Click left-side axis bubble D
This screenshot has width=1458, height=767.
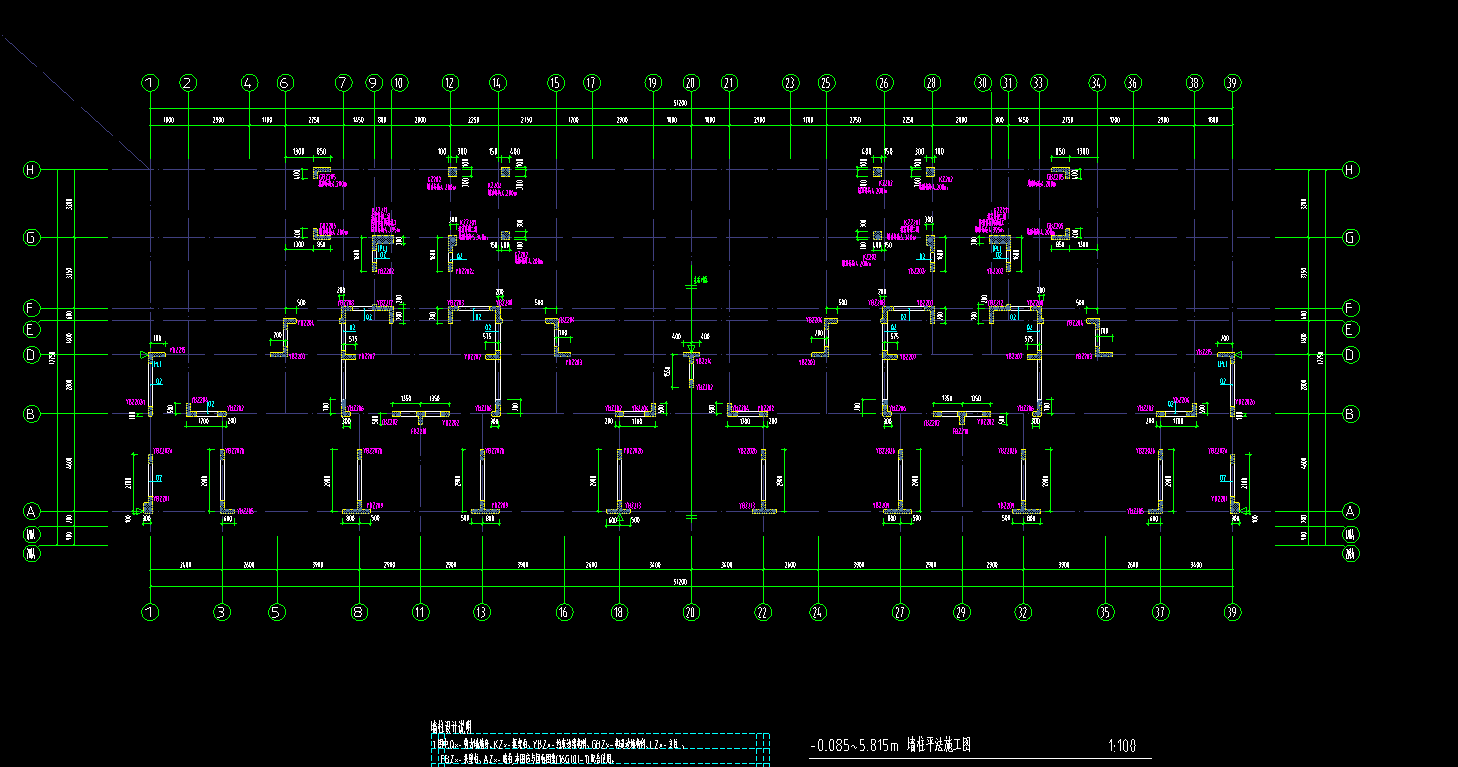31,355
